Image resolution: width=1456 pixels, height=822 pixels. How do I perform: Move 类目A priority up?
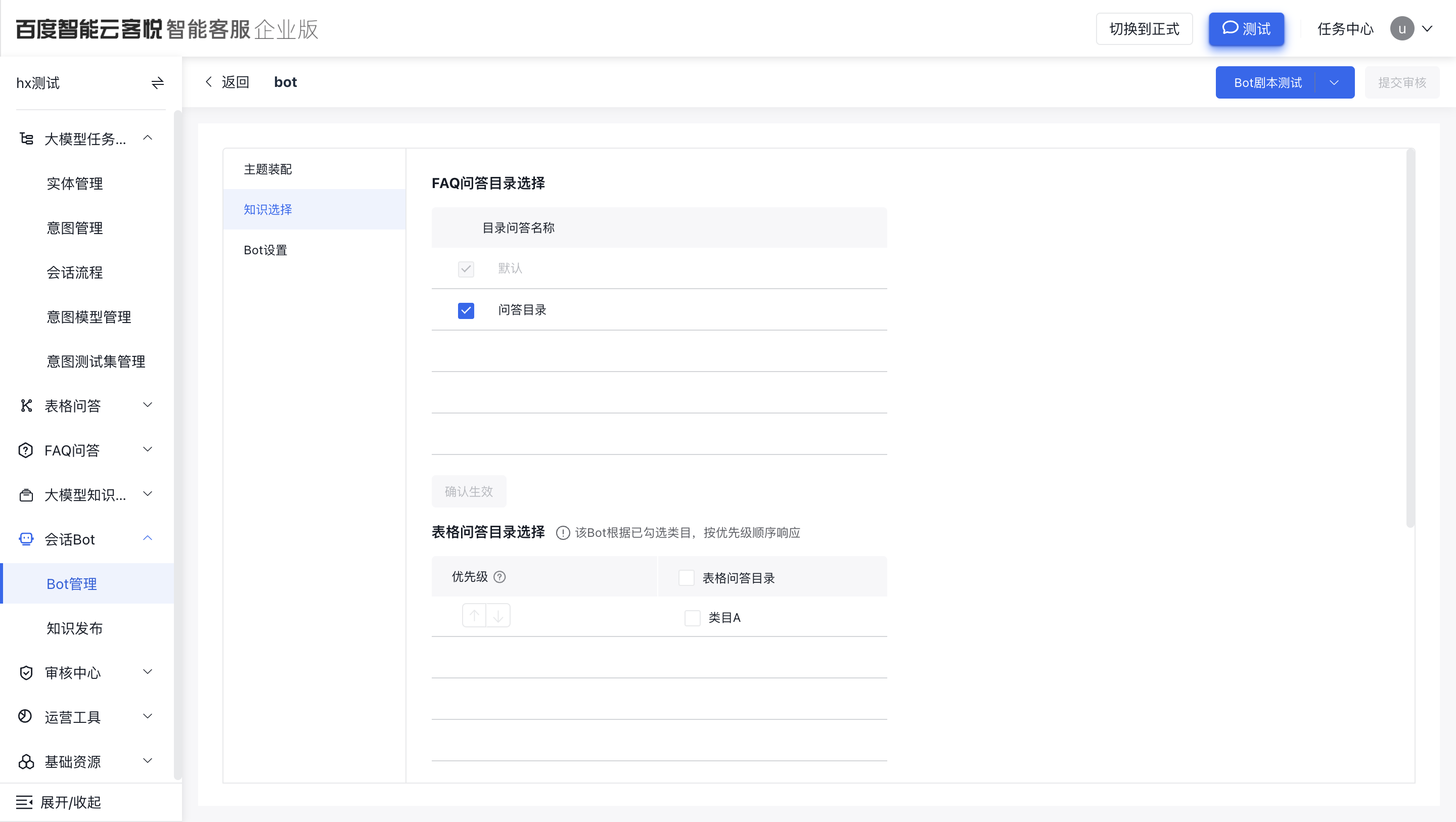point(474,615)
